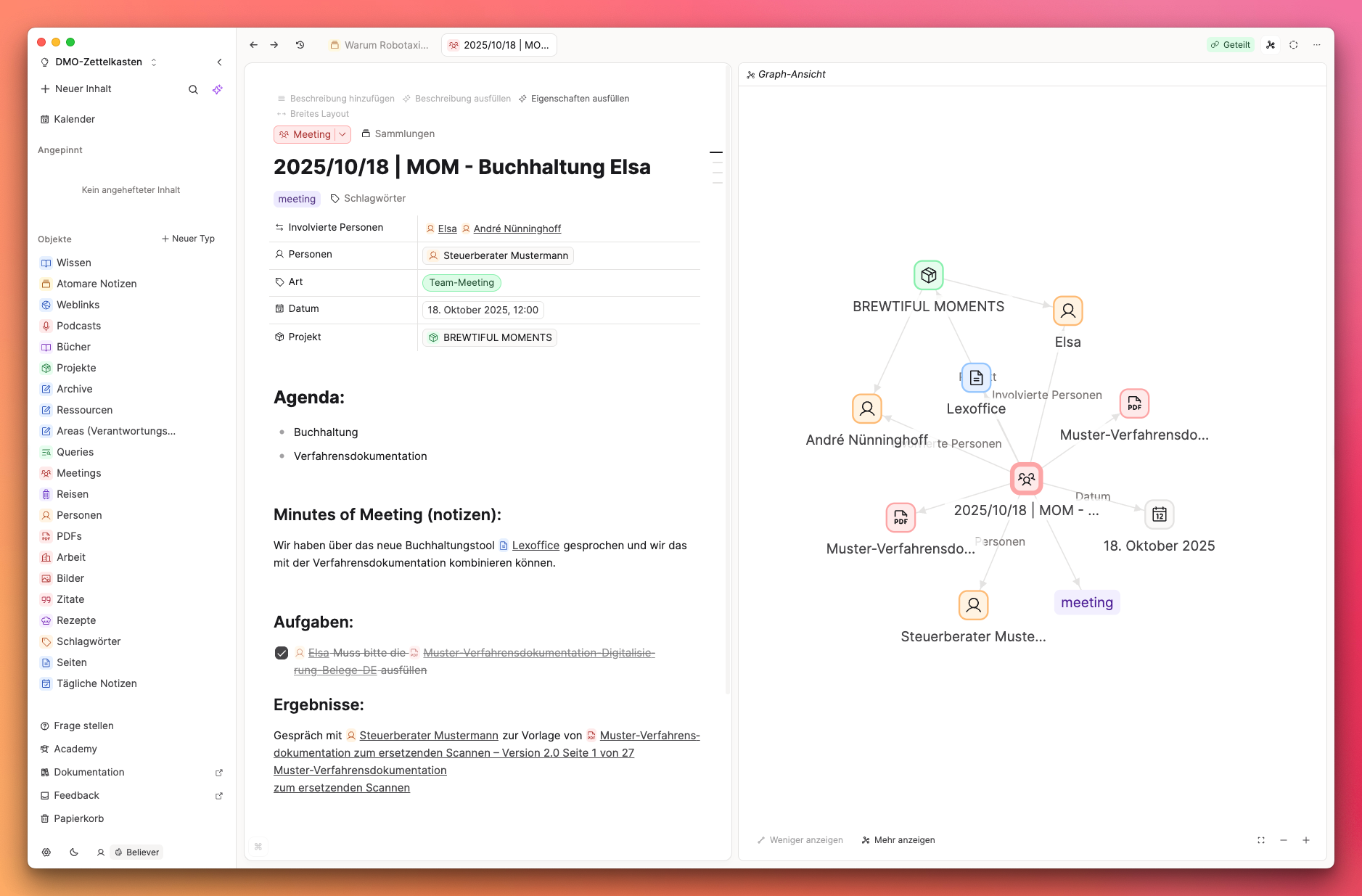Toggle the graph view icon in top bar

1271,45
